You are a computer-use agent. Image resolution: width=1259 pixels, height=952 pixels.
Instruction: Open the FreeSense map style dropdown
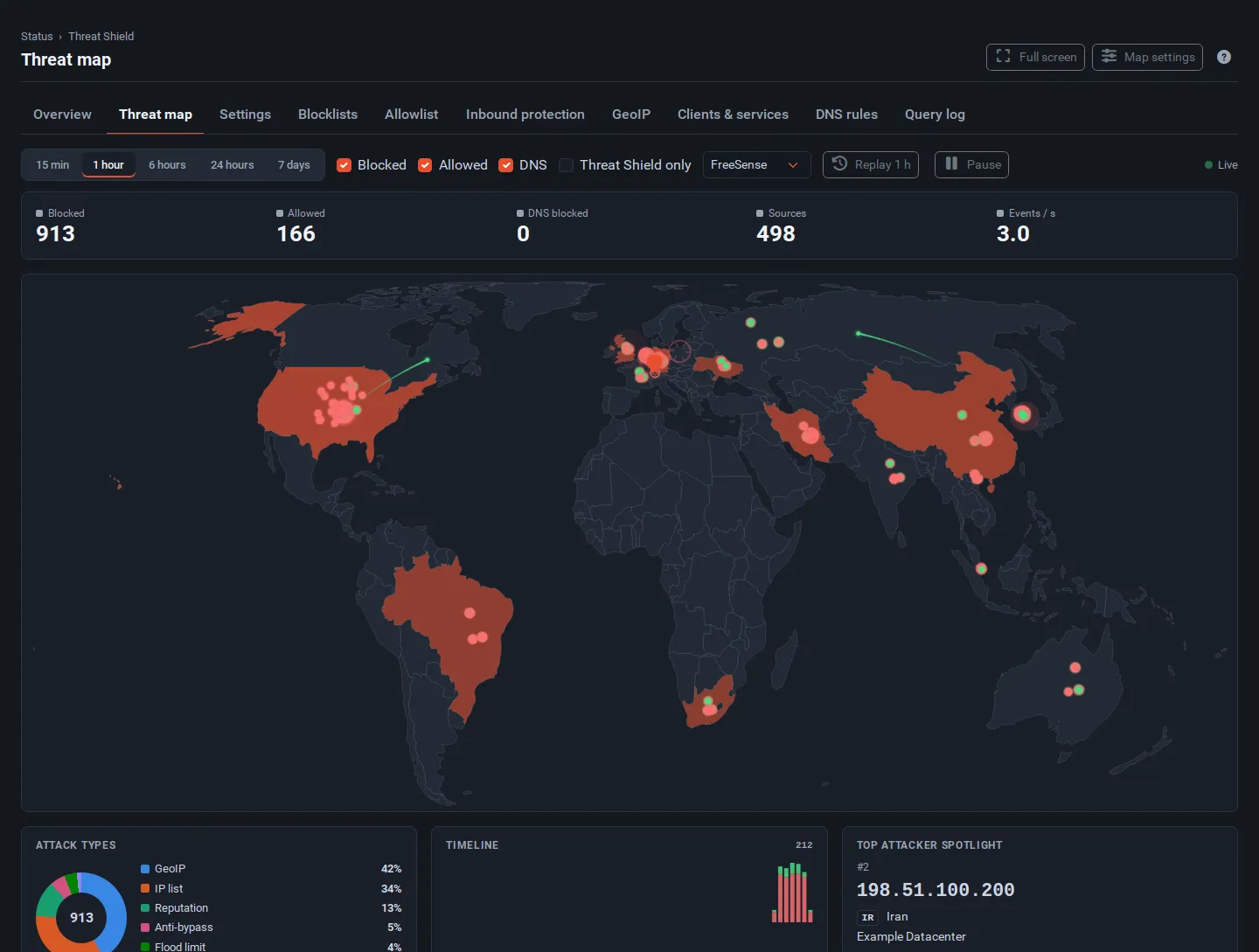point(756,164)
